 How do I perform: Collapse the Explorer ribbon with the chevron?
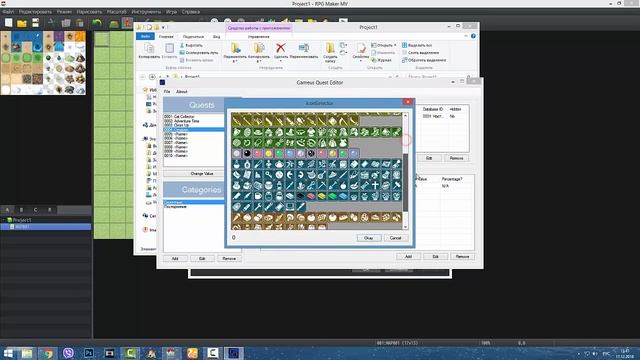pyautogui.click(x=466, y=36)
